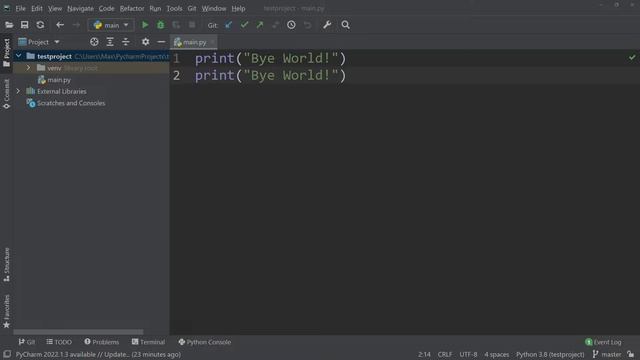Screen dimensions: 640x360
Task: Open the Terminal tool window
Action: tap(148, 342)
